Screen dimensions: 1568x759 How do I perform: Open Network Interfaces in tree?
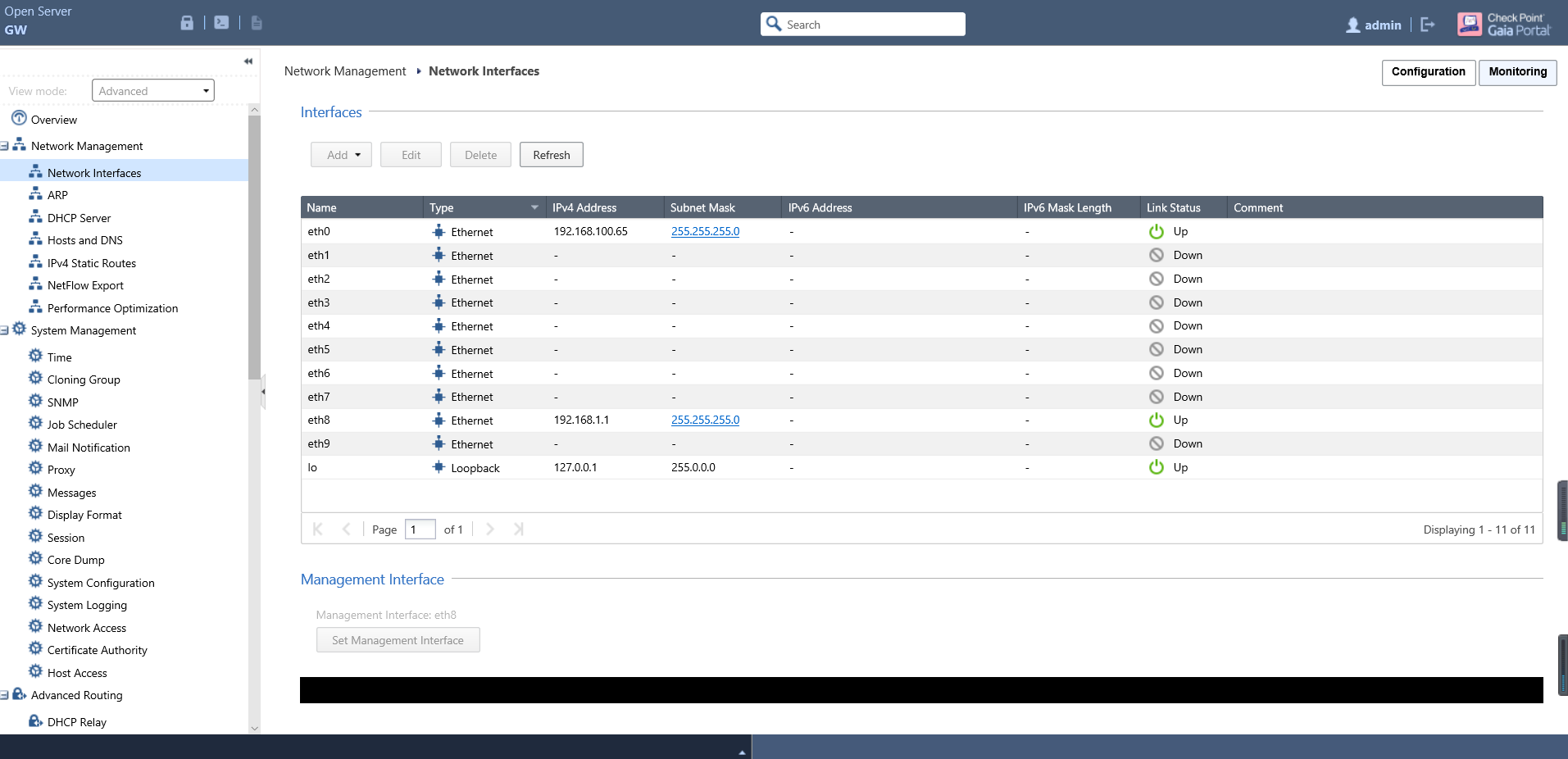click(94, 172)
